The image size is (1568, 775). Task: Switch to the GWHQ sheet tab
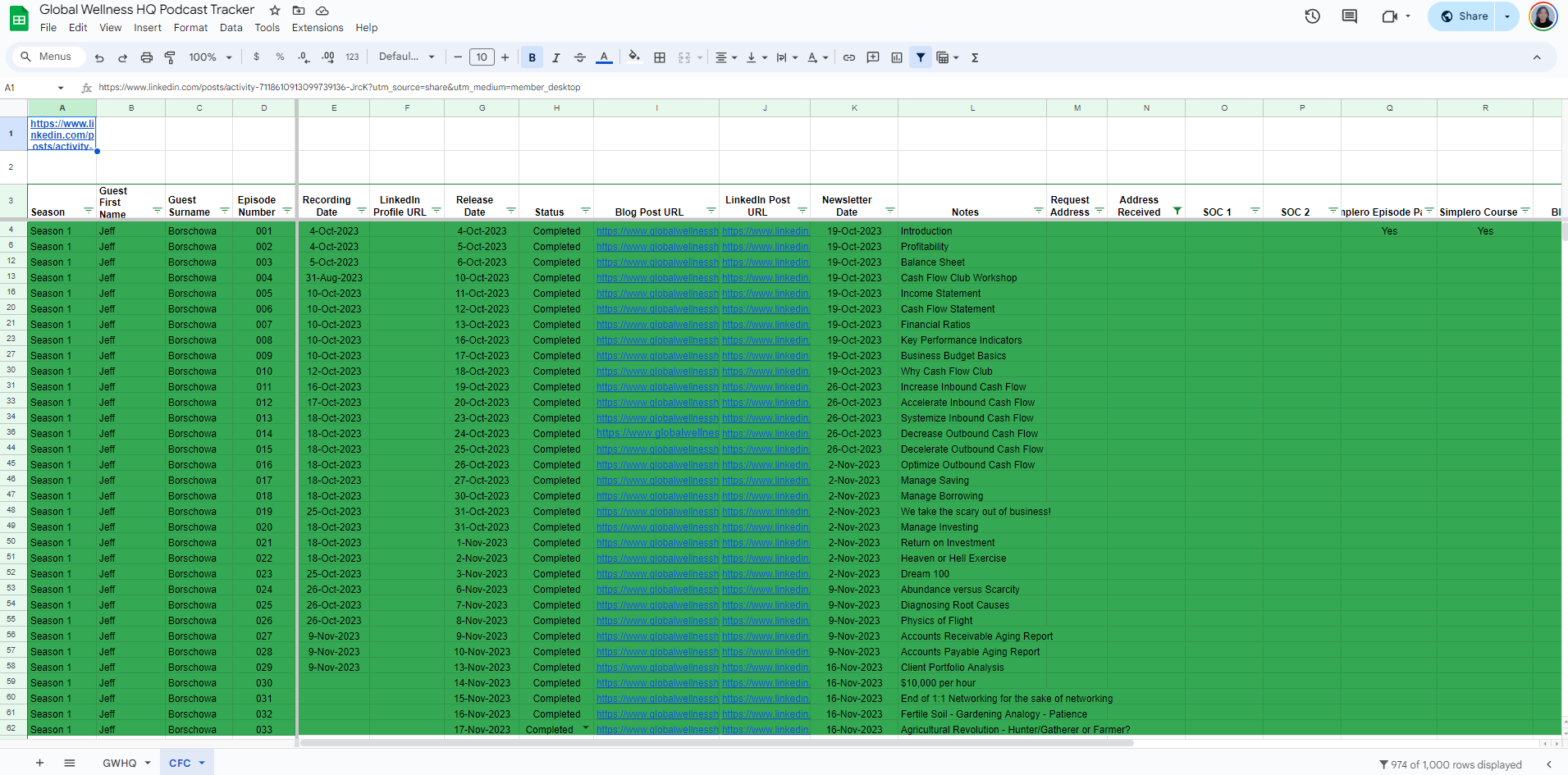pos(119,763)
